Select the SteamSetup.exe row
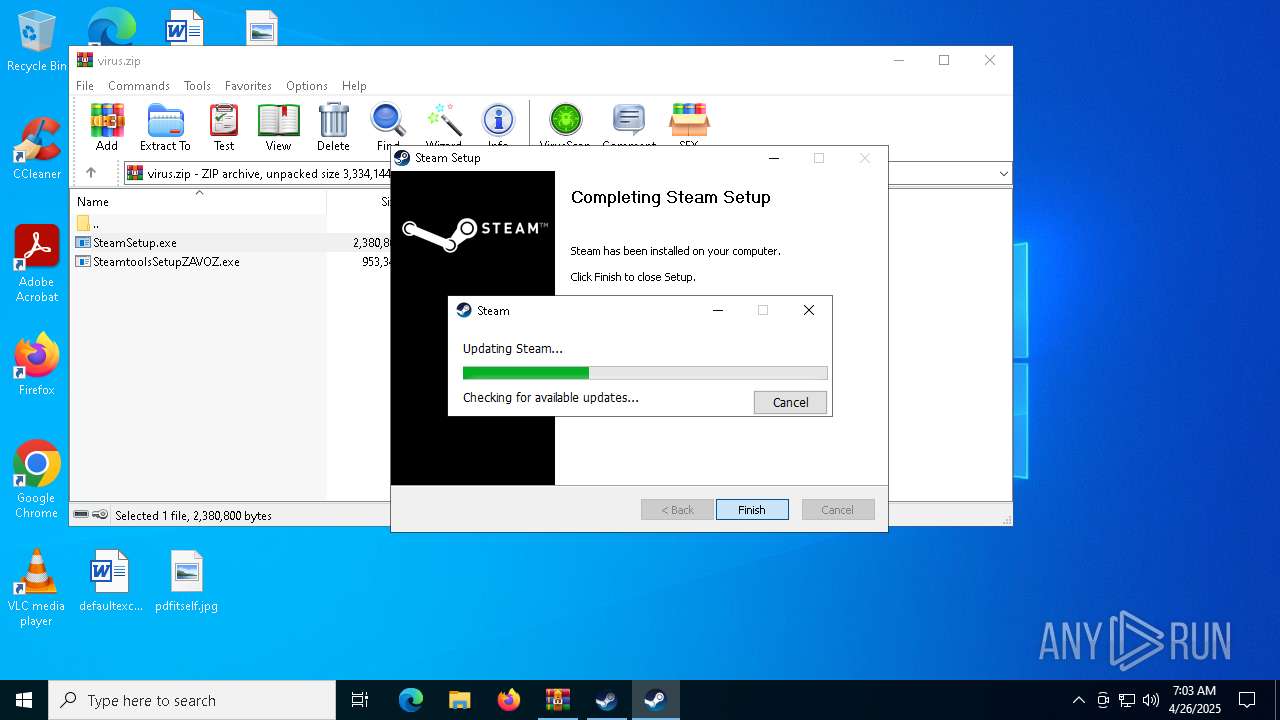 tap(232, 242)
